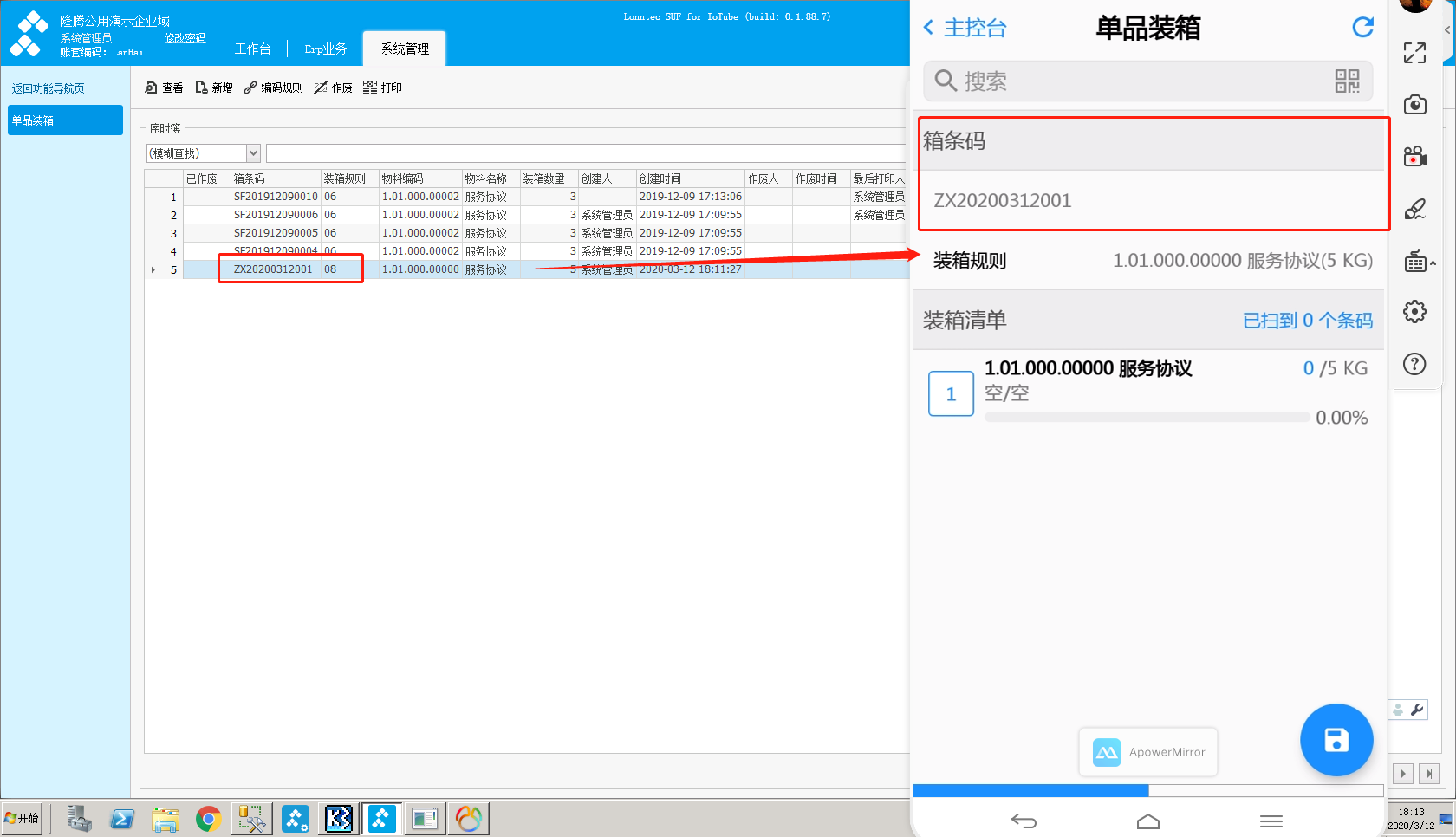Tap the blue floating save button
This screenshot has height=837, width=1456.
(1336, 740)
